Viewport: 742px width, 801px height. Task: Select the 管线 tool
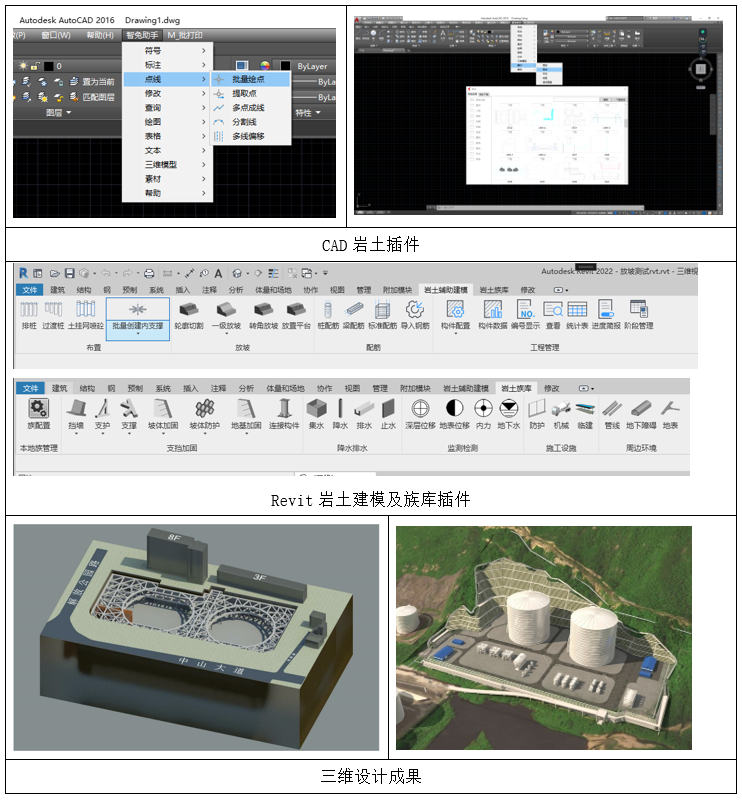point(612,414)
